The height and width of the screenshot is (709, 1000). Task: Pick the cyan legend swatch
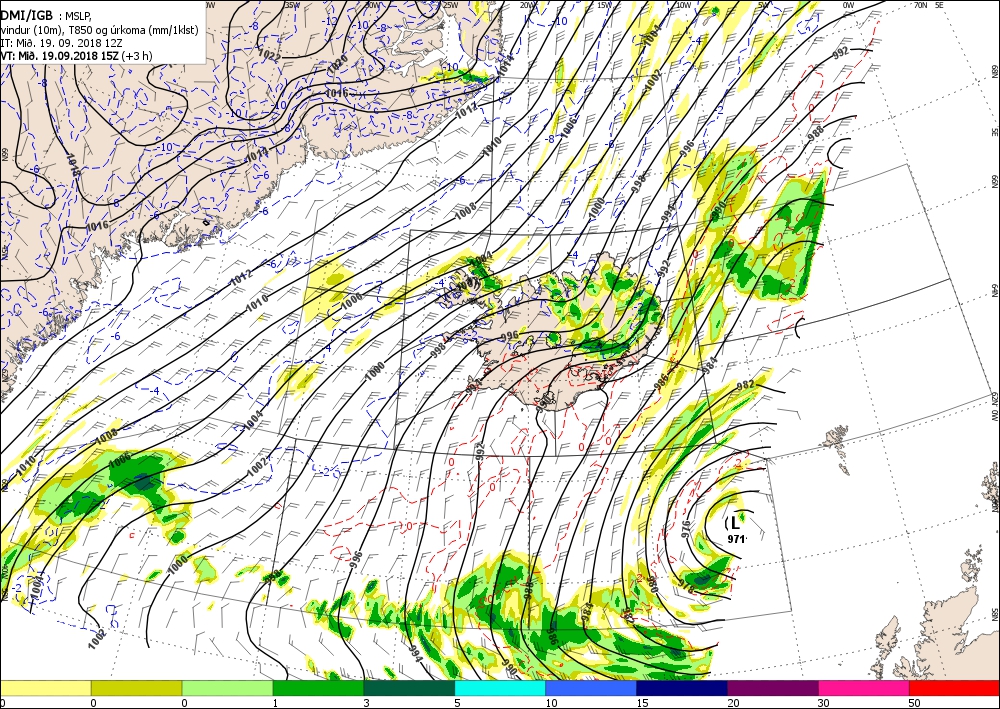500,688
